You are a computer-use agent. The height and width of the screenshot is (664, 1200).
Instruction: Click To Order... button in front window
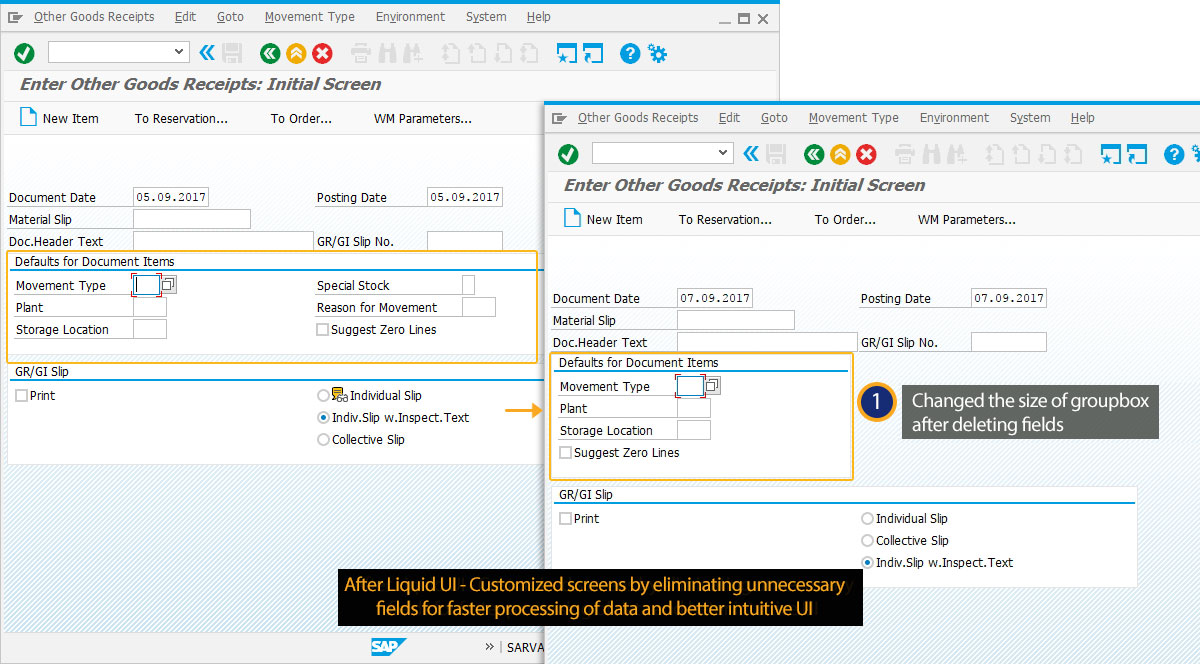[x=845, y=219]
